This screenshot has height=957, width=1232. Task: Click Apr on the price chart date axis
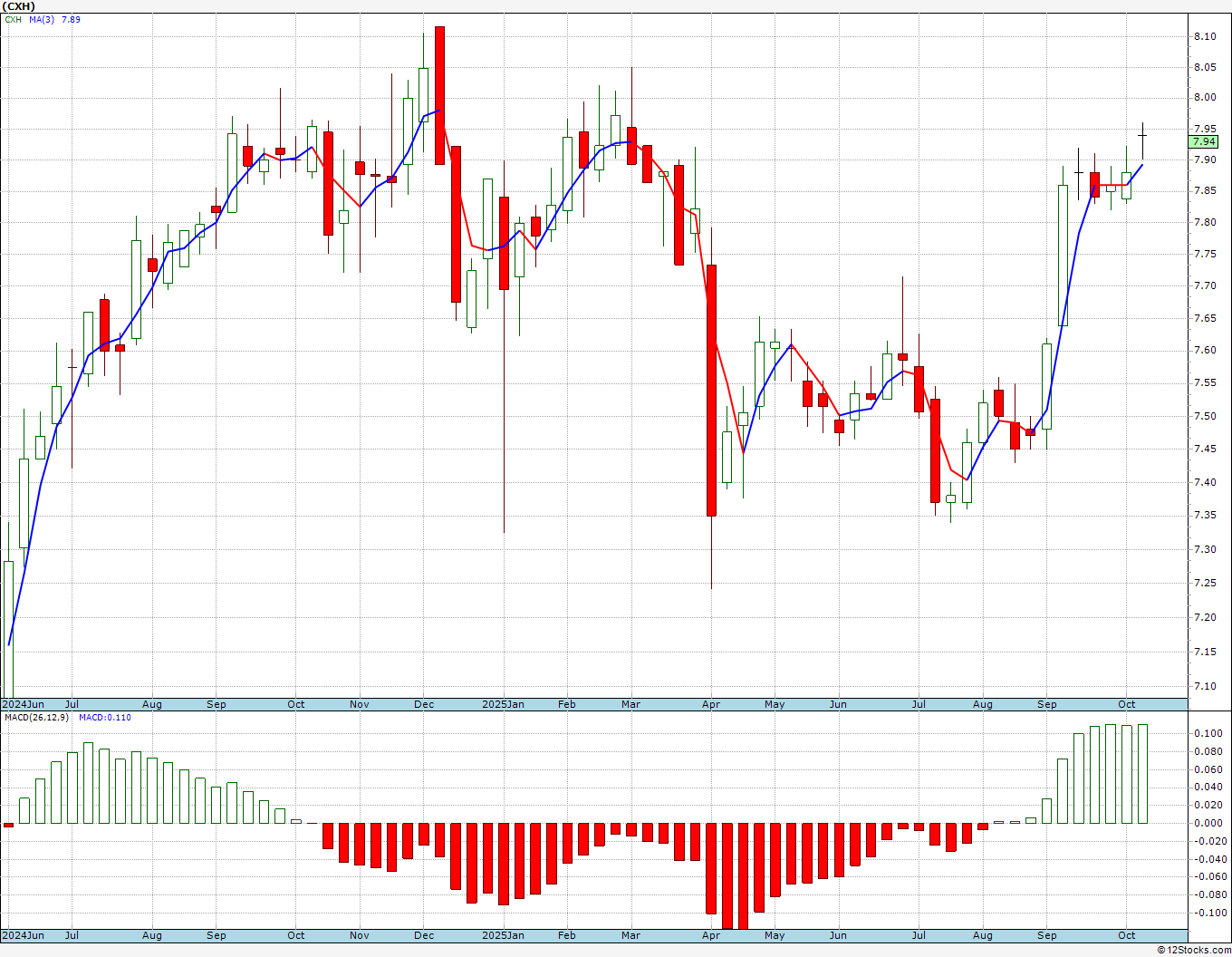point(711,704)
